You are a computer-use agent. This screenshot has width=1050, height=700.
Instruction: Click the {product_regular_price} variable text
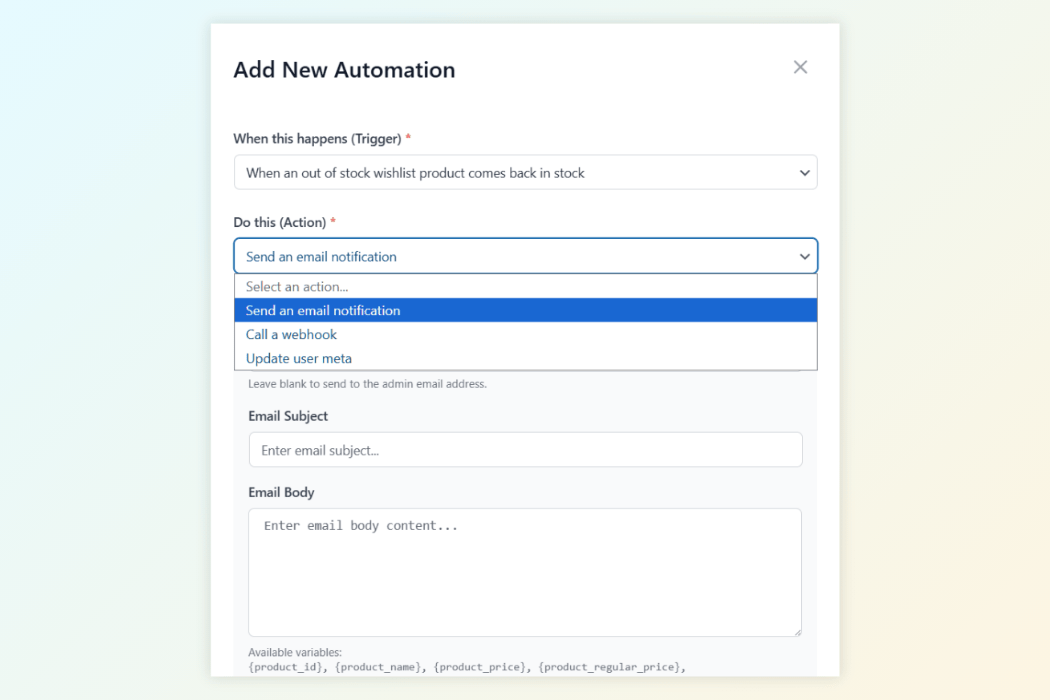[612, 667]
